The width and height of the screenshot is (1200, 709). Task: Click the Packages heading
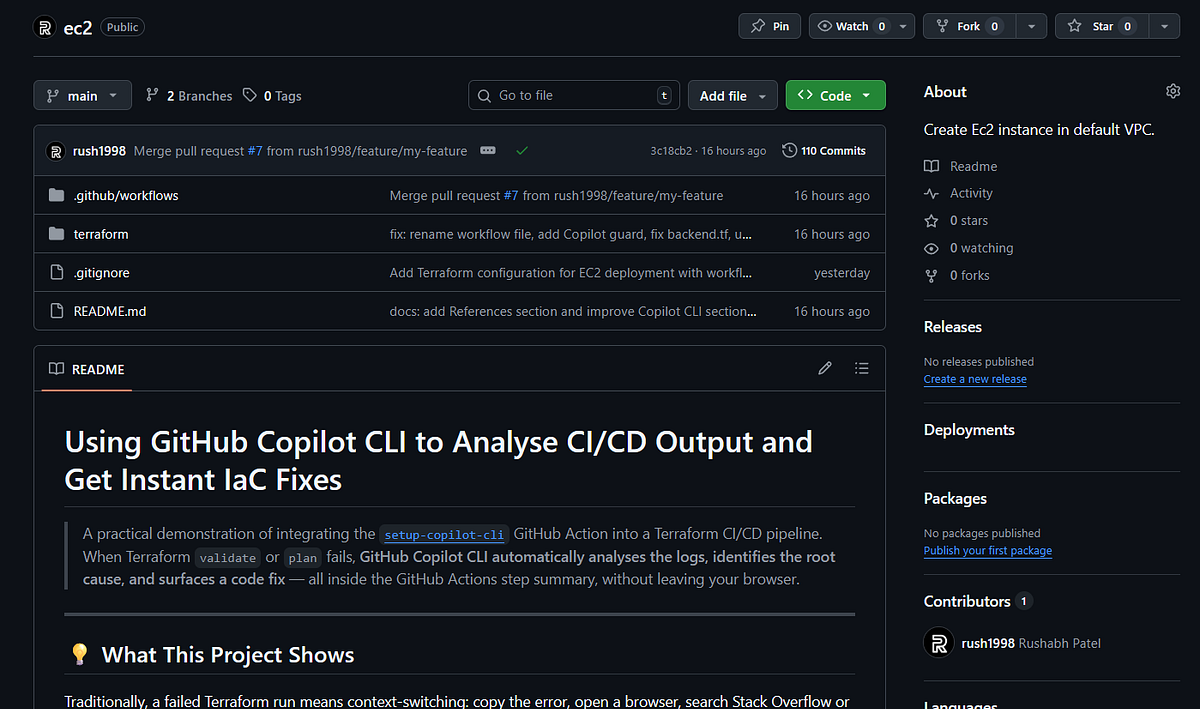pos(955,498)
